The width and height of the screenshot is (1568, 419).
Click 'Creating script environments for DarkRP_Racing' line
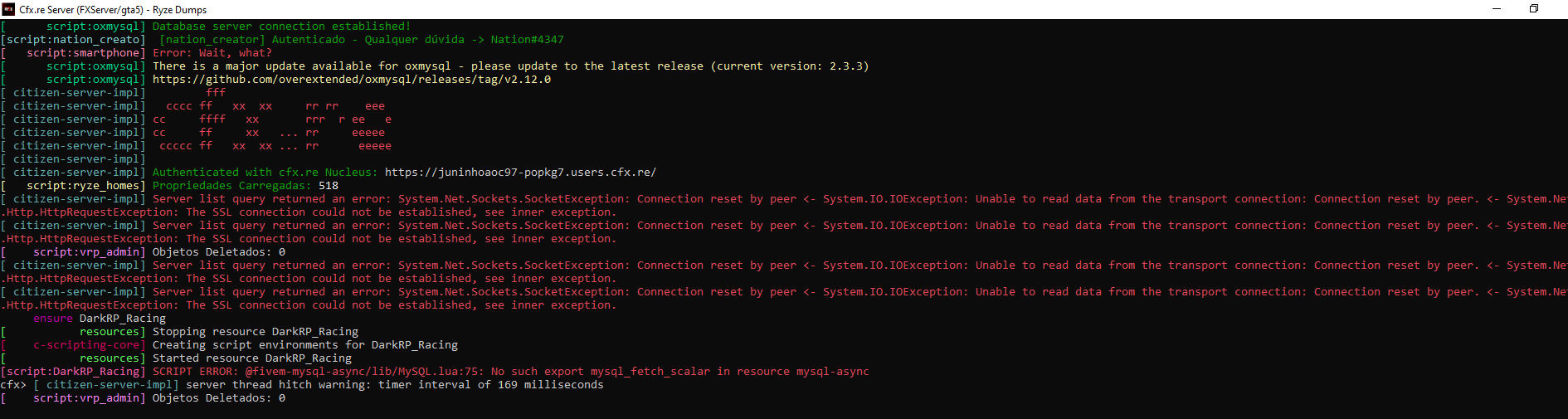(x=305, y=345)
